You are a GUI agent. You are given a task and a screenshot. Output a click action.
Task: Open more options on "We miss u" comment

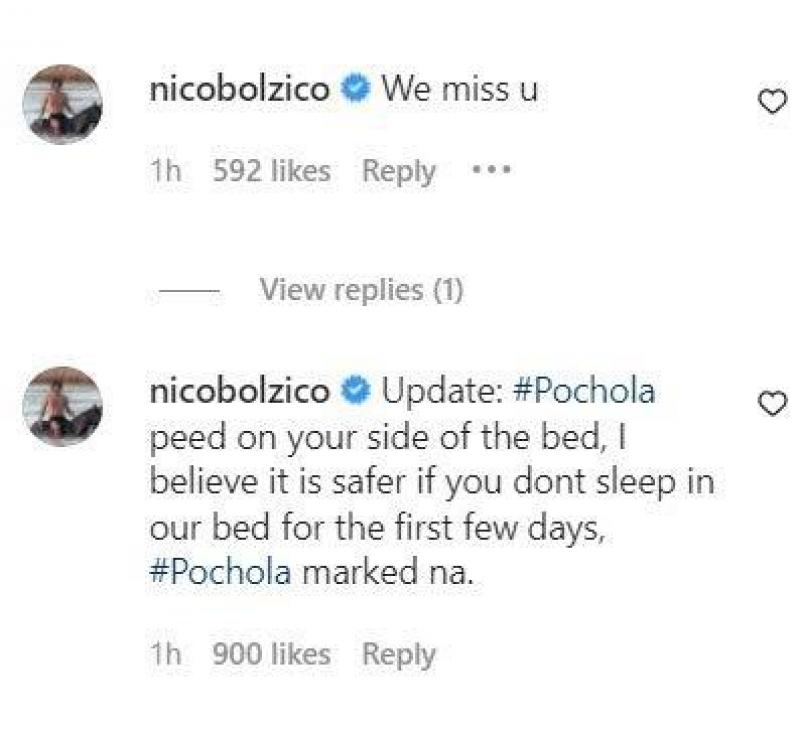(491, 171)
